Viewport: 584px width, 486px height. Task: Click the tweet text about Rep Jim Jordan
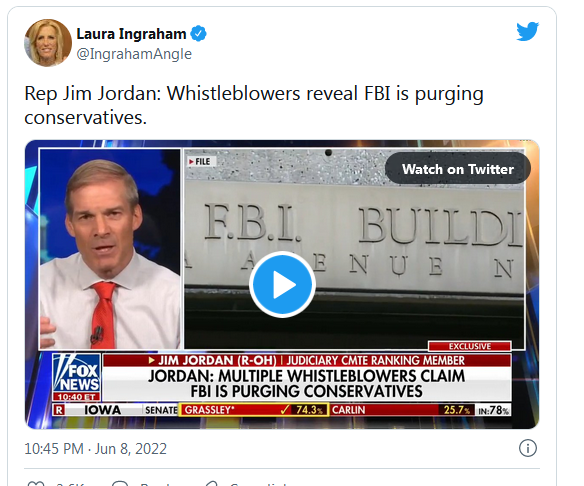pyautogui.click(x=254, y=105)
